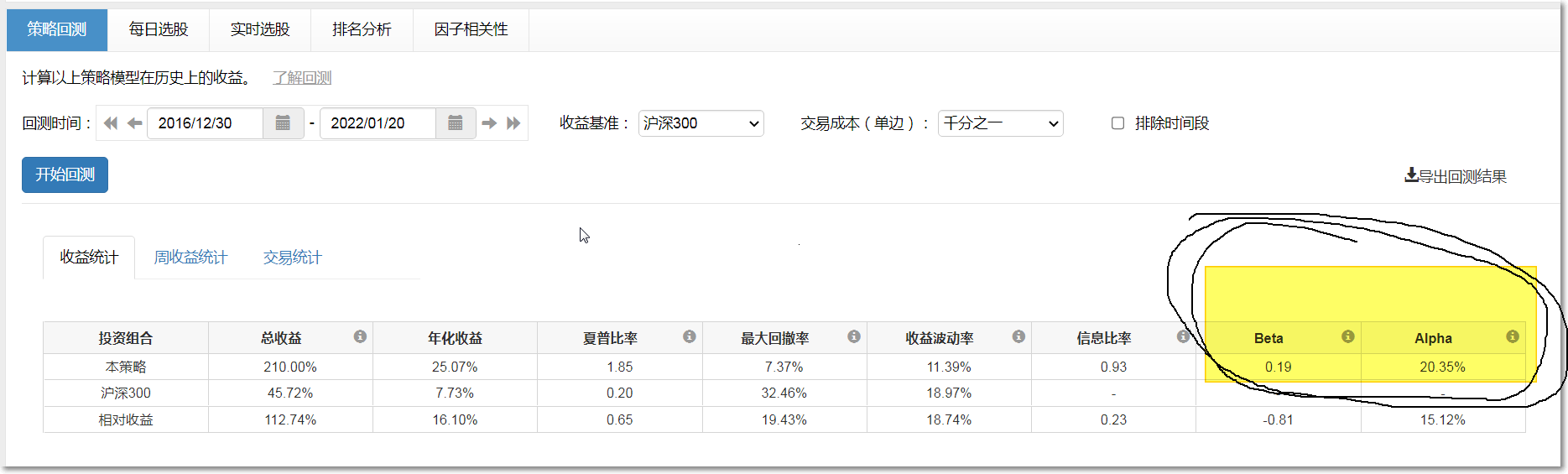Screen dimensions: 1568x474
Task: Click the info icon beside Alpha
Action: pos(1512,336)
